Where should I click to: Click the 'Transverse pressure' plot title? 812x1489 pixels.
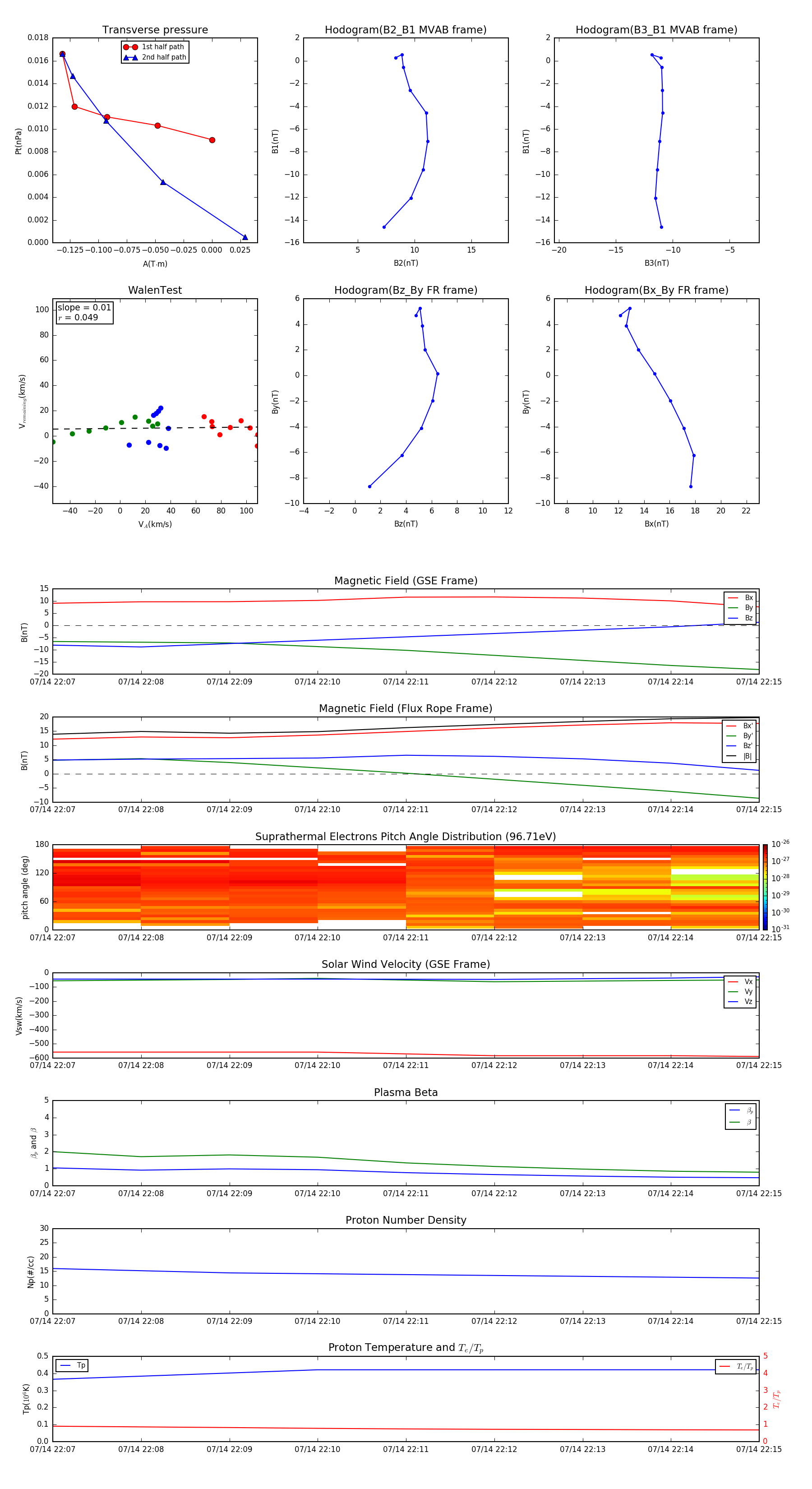(155, 30)
